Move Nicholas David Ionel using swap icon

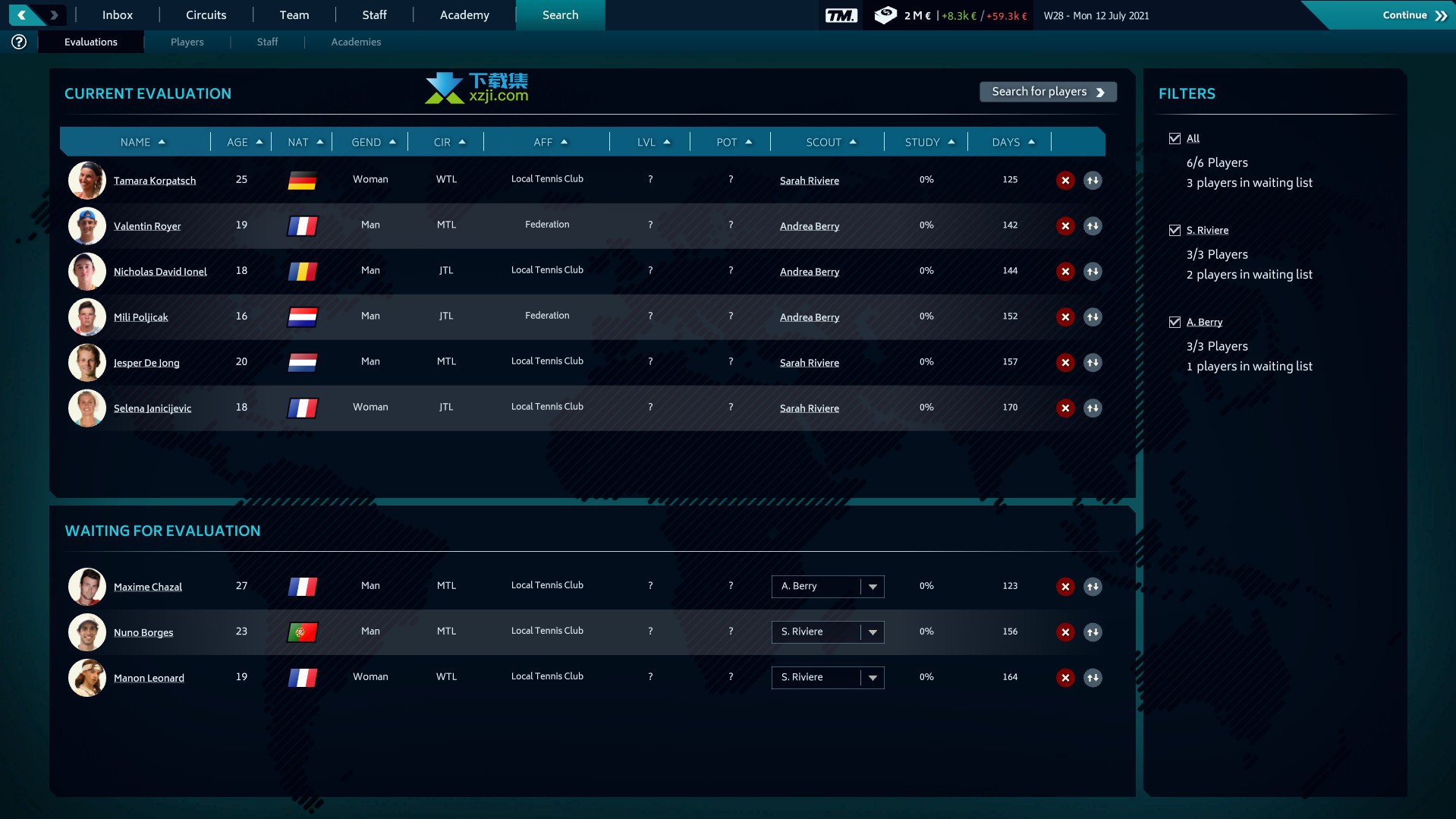1093,271
